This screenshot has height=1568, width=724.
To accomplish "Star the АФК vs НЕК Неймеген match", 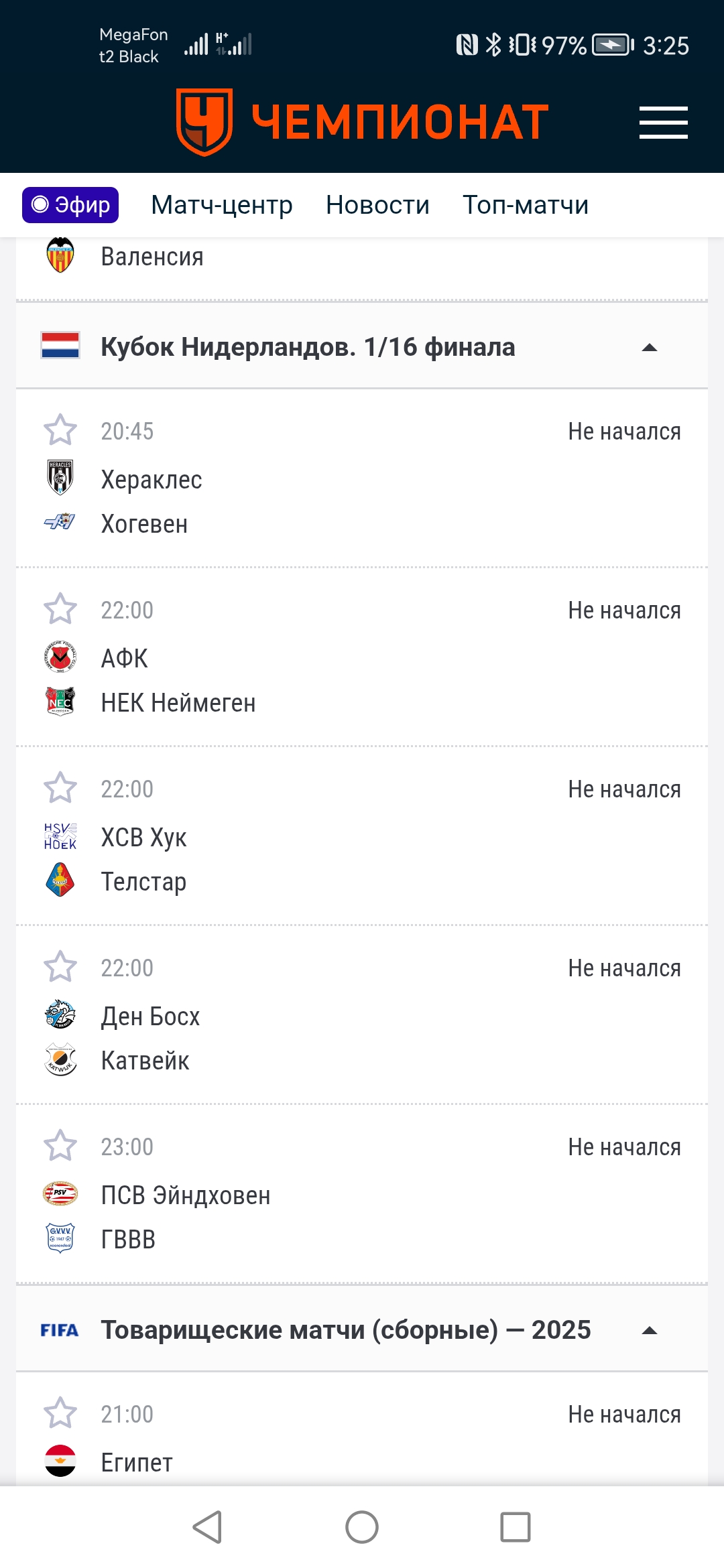I will tap(60, 609).
